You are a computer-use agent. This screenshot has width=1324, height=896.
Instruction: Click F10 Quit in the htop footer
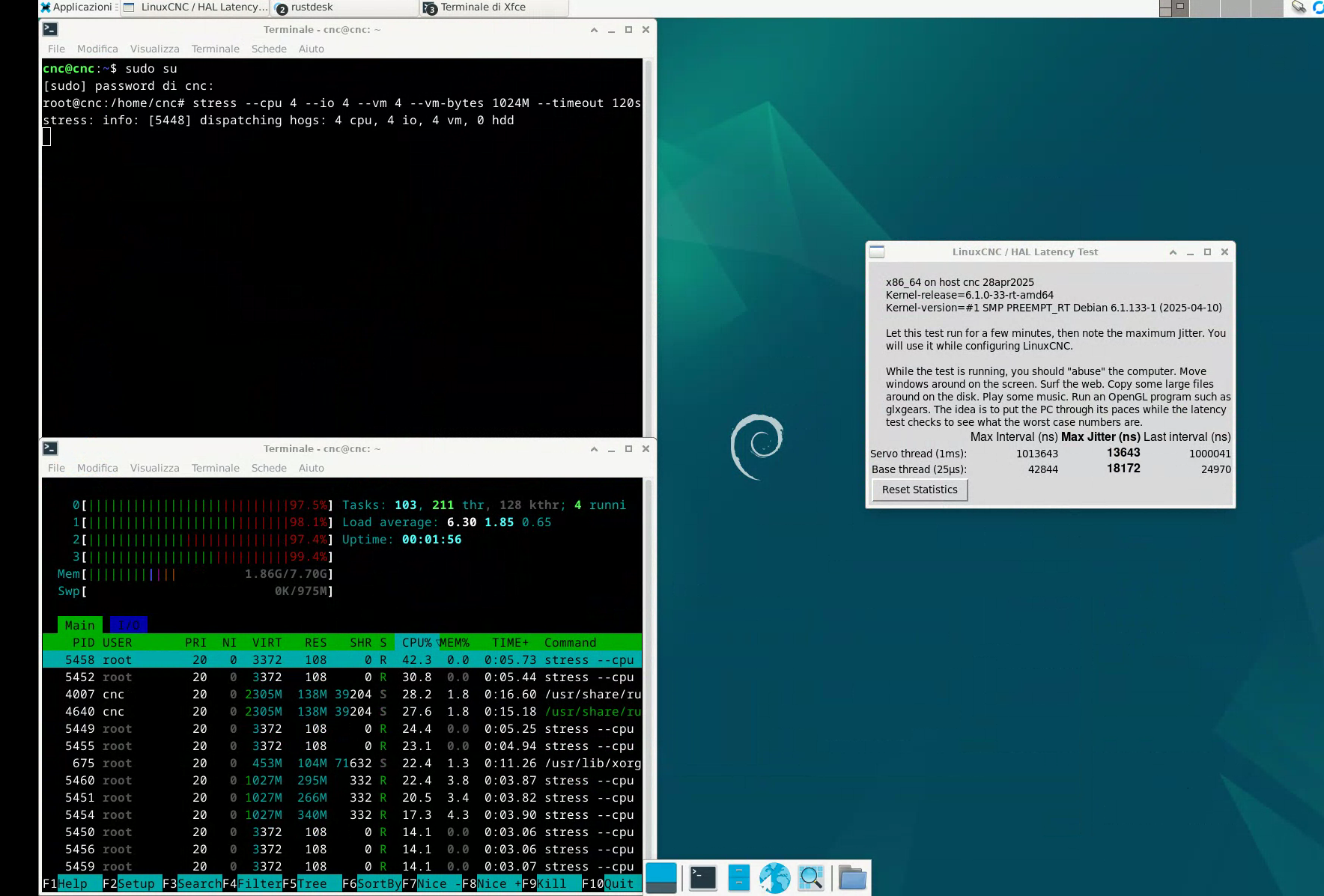pyautogui.click(x=611, y=883)
